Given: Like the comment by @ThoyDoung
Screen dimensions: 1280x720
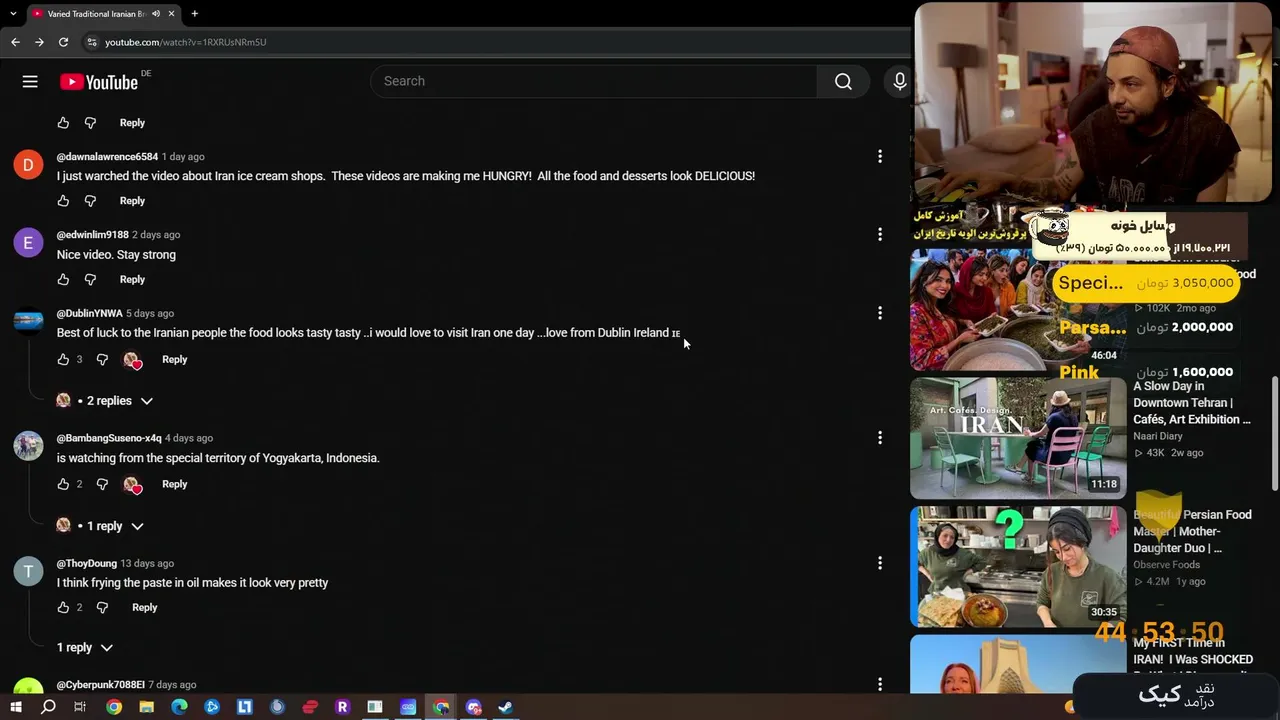Looking at the screenshot, I should tap(63, 608).
